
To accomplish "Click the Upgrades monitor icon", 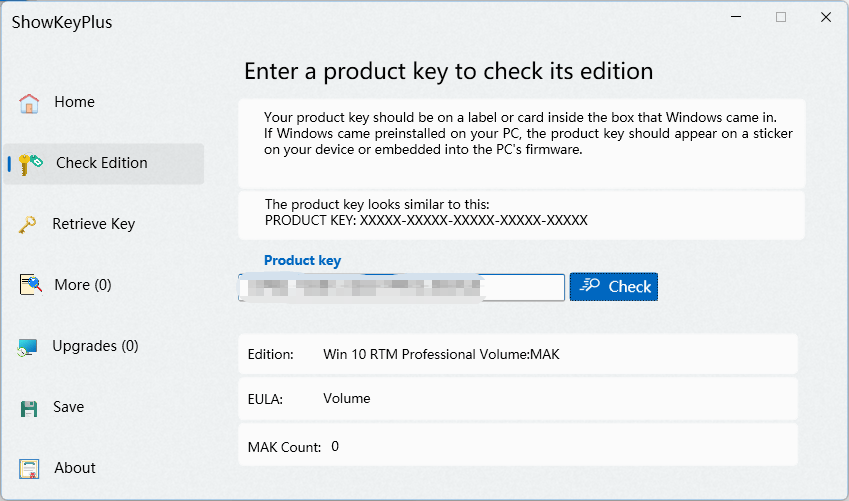I will pos(27,347).
